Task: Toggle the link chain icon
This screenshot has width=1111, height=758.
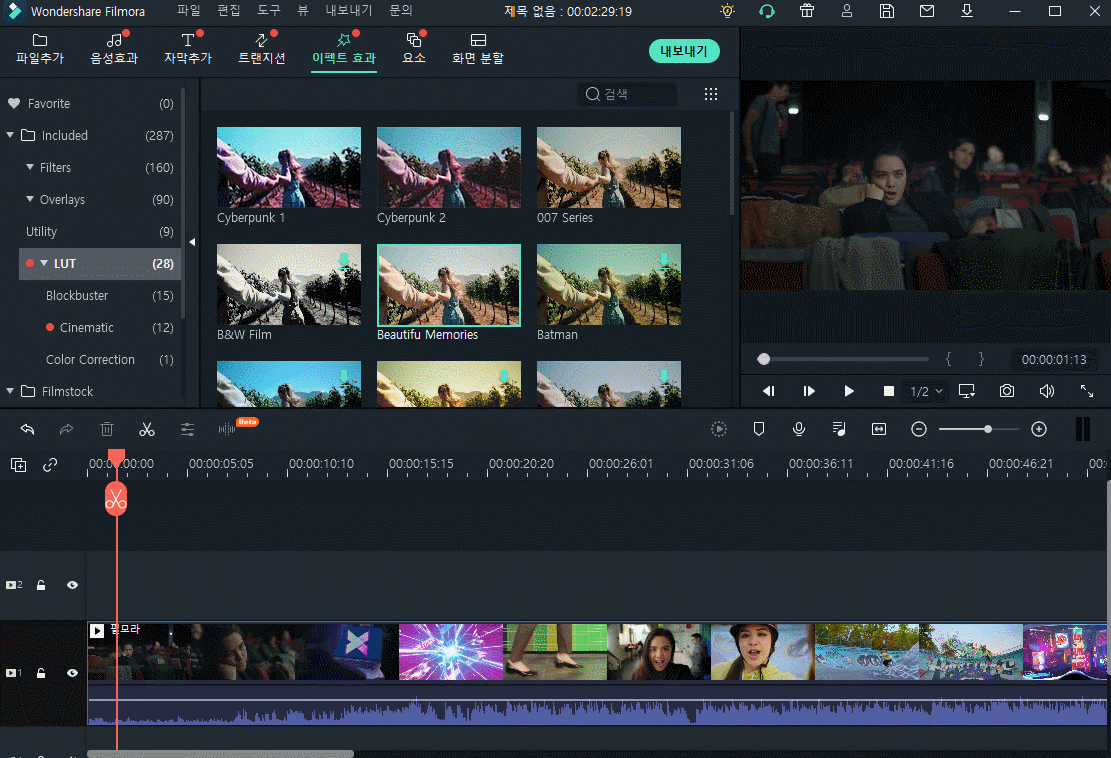Action: pyautogui.click(x=50, y=465)
